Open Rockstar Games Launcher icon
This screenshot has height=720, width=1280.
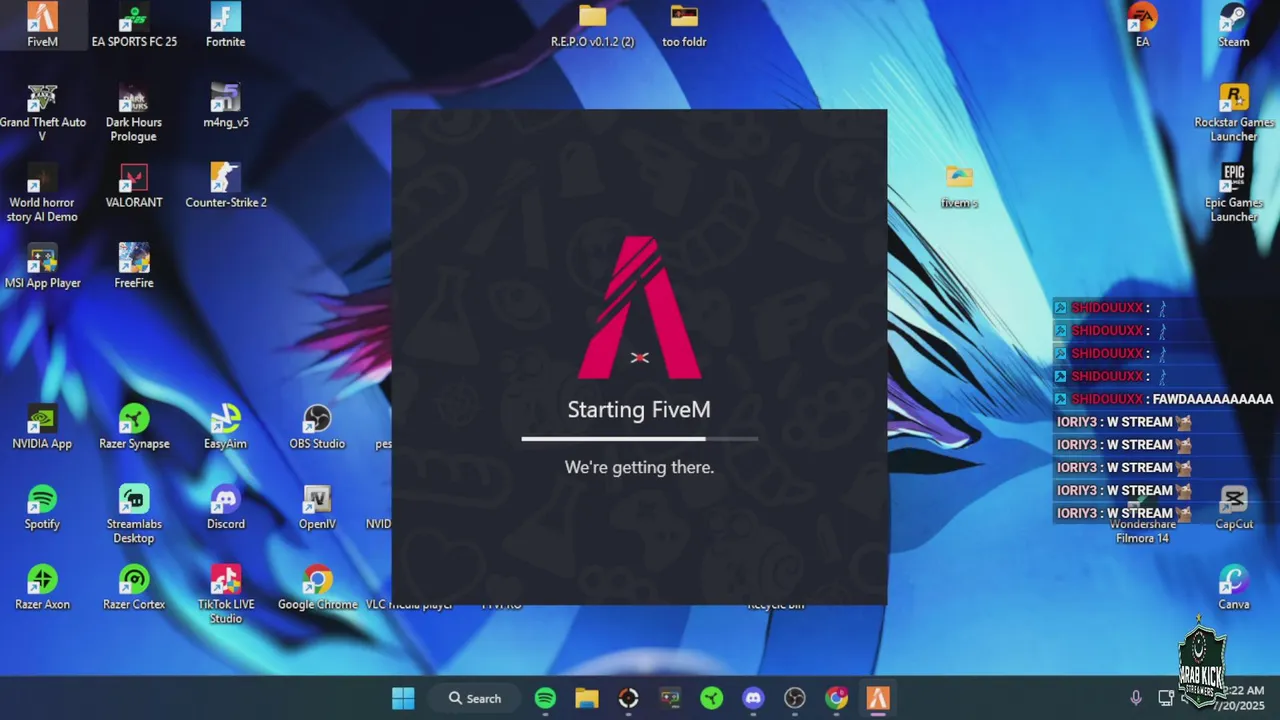pyautogui.click(x=1233, y=112)
